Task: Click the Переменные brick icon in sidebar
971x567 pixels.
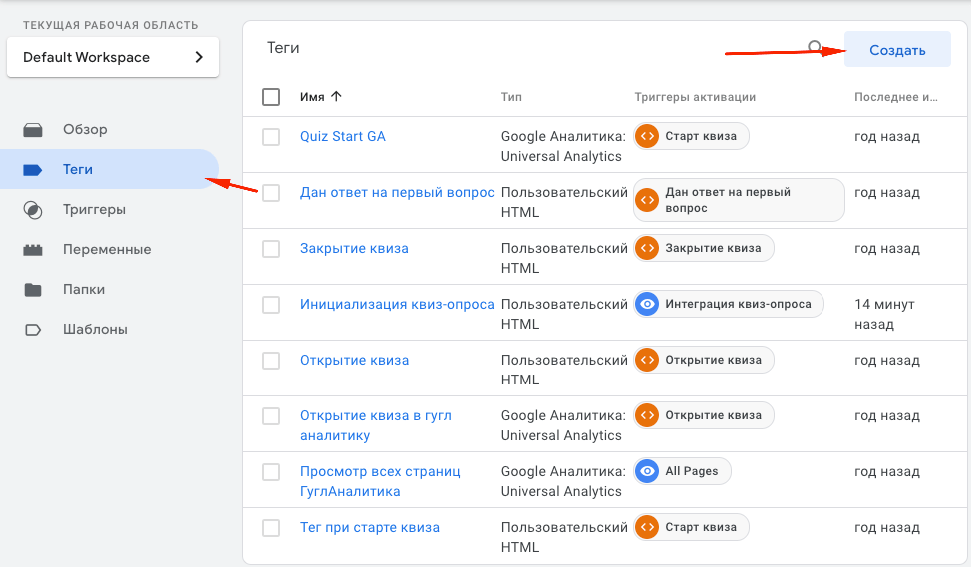Action: 33,250
